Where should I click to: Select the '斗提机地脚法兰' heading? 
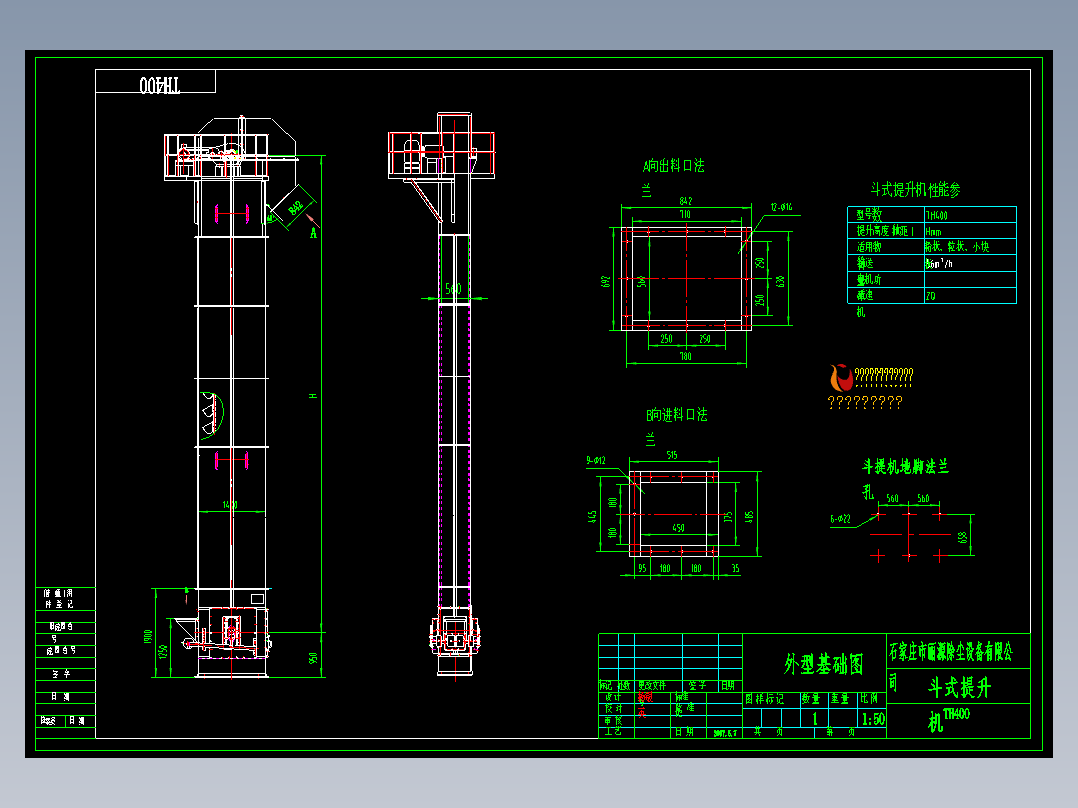point(905,467)
